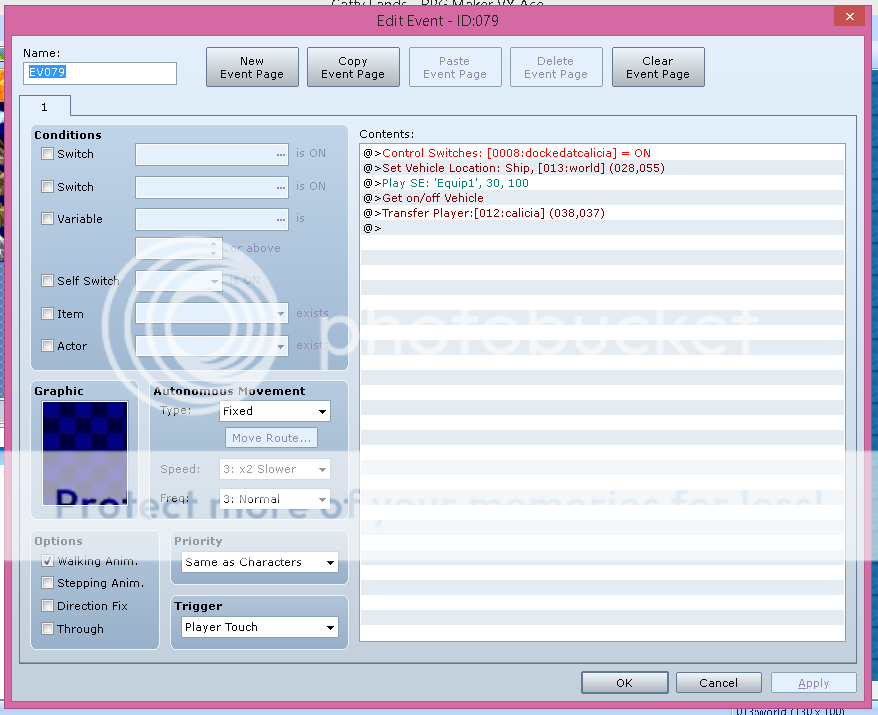The image size is (878, 715).
Task: Check the Item exists condition
Action: (x=48, y=314)
